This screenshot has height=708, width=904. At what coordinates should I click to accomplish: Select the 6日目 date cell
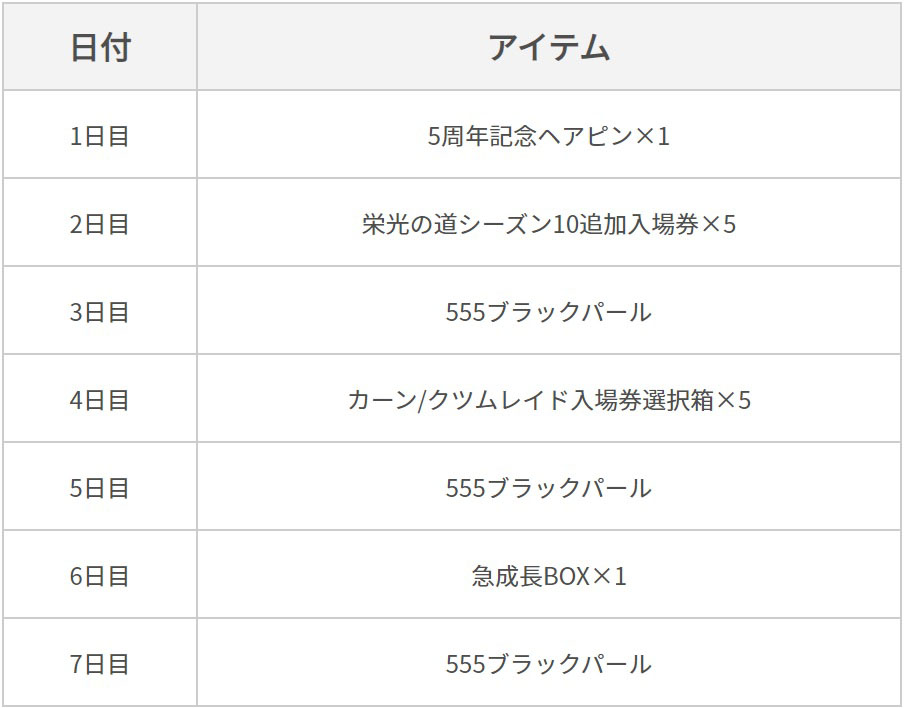[x=100, y=576]
